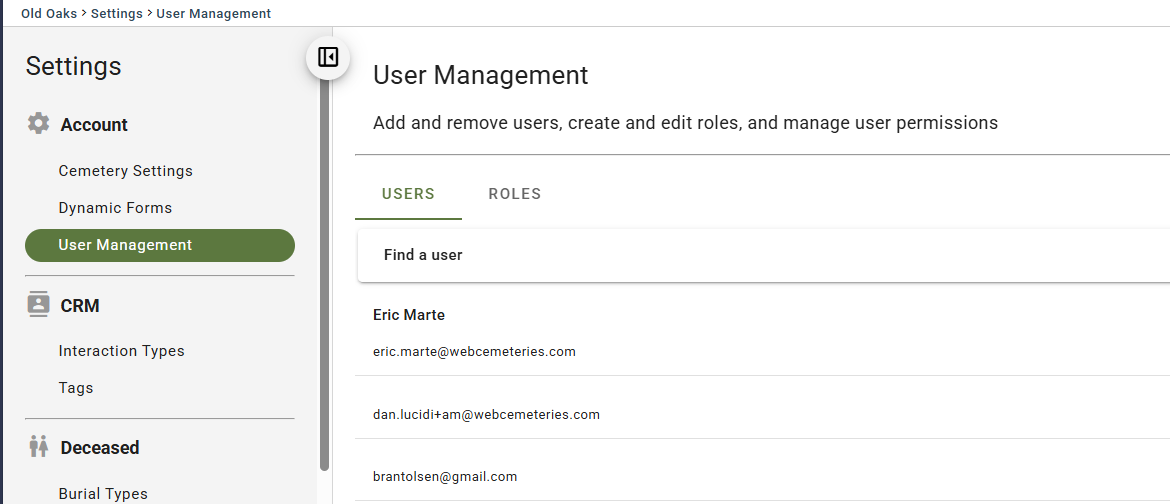
Task: Go to Tags settings
Action: (75, 388)
